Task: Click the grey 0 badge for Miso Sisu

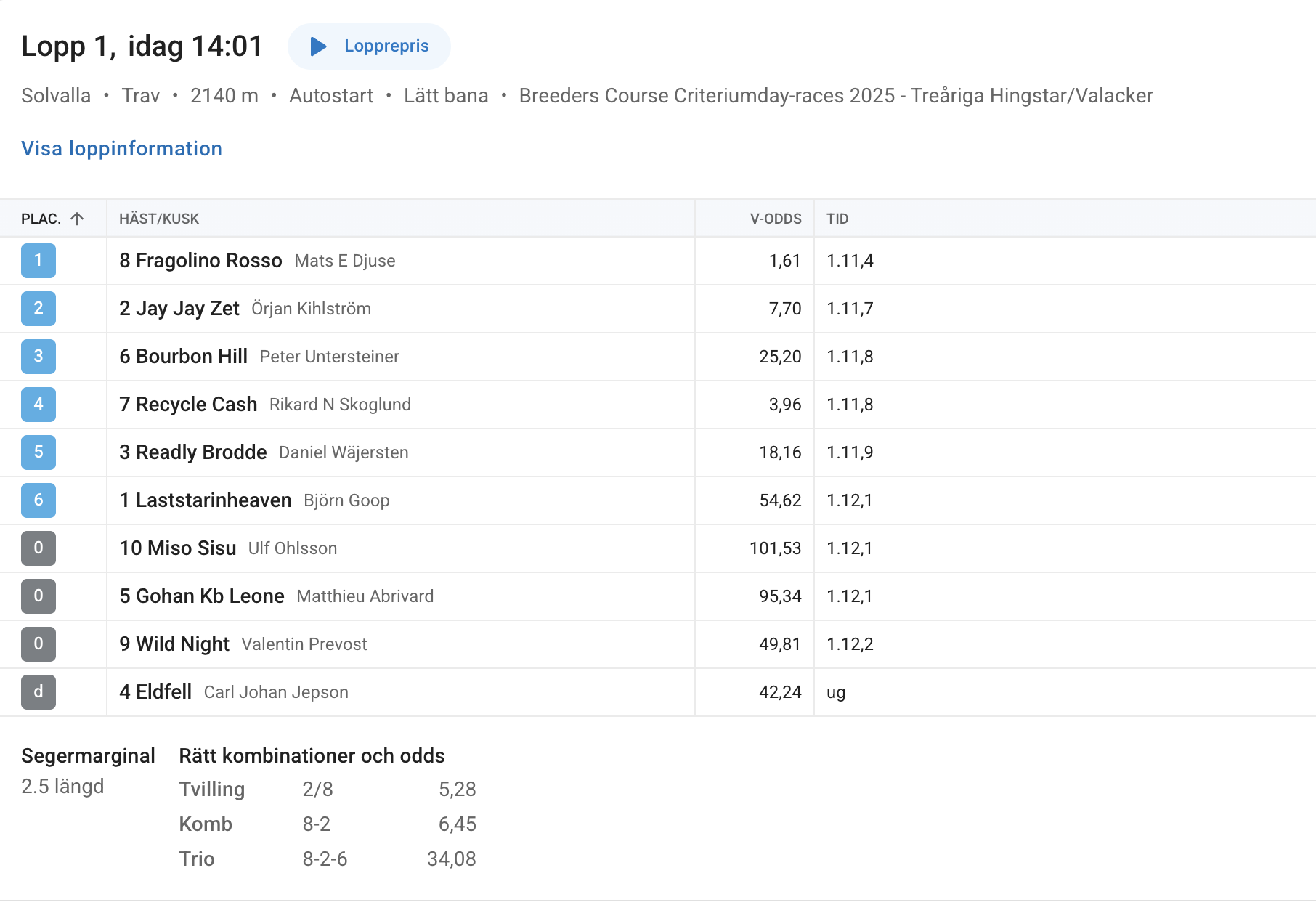Action: 38,548
